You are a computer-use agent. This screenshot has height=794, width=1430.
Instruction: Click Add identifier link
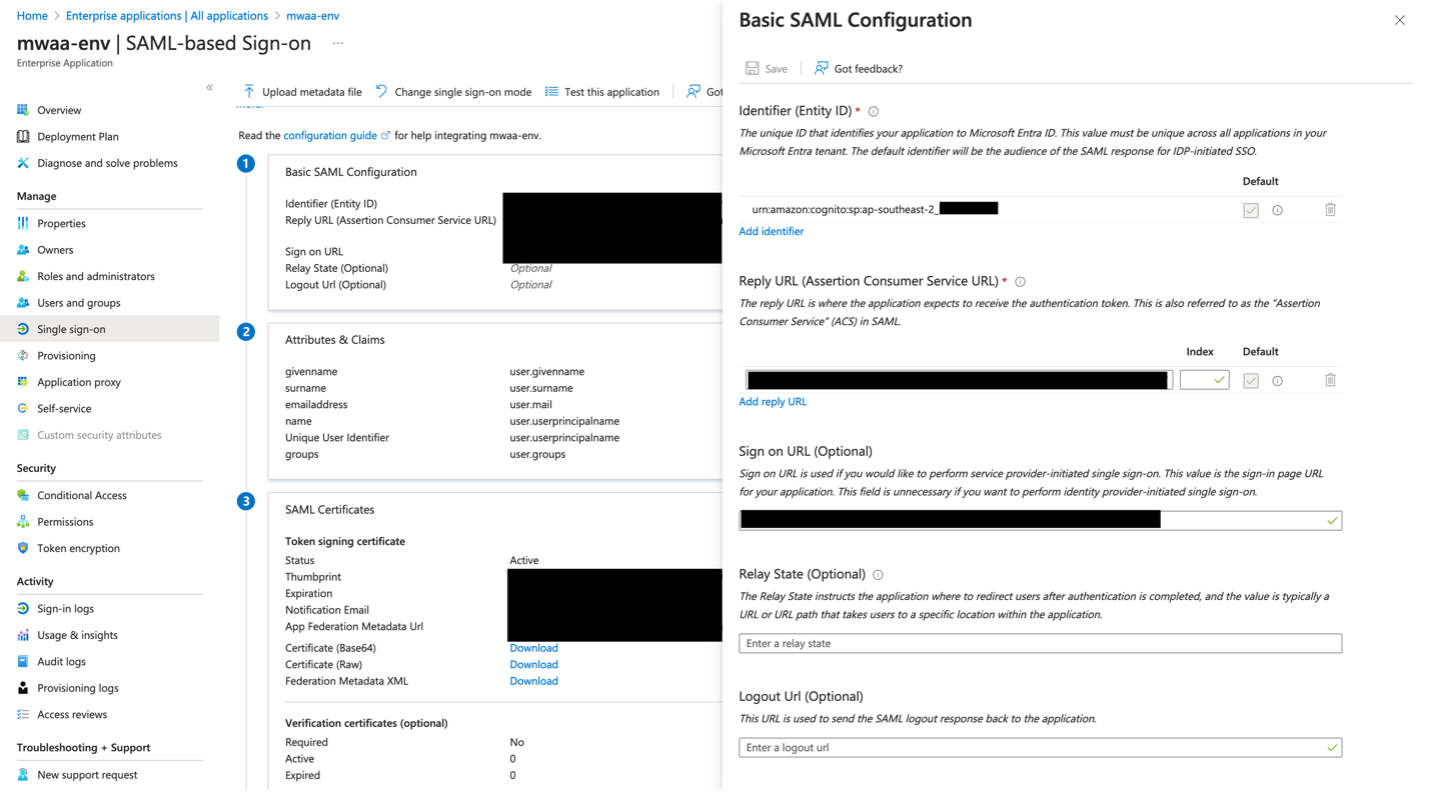[x=771, y=231]
